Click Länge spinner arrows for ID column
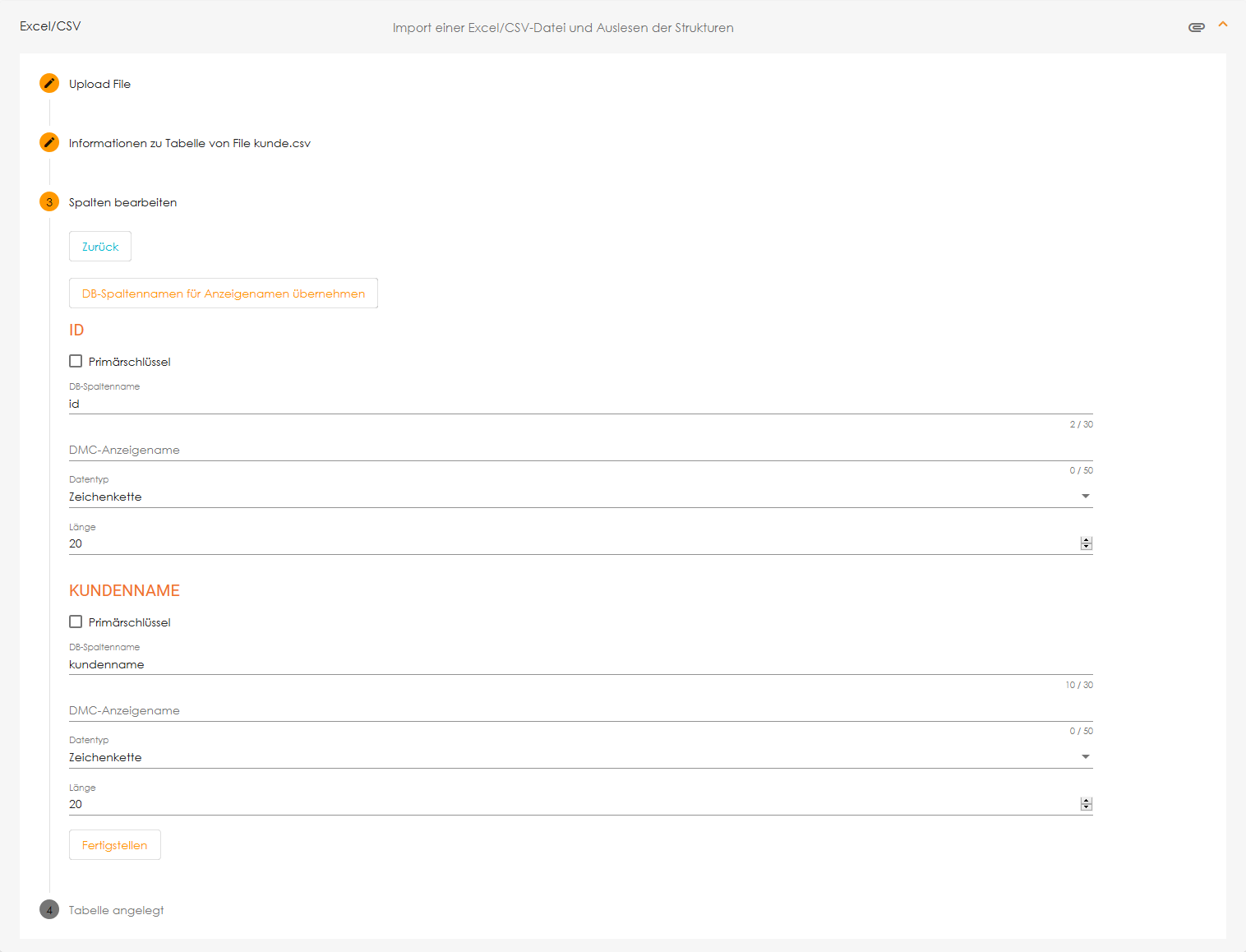 [1086, 543]
